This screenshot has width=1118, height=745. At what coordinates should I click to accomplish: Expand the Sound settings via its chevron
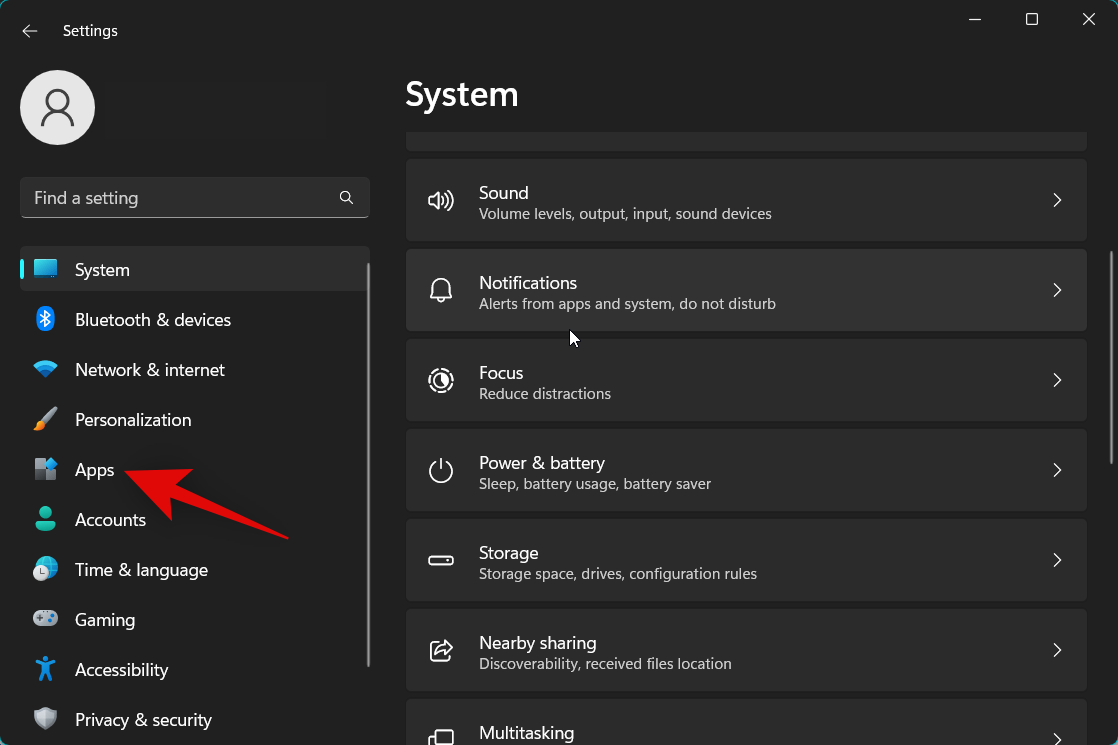tap(1057, 200)
